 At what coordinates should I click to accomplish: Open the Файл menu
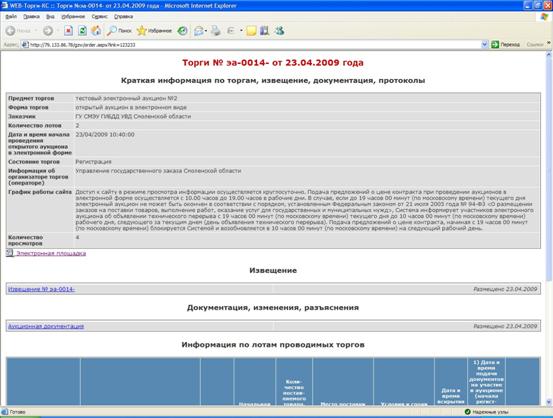click(11, 17)
